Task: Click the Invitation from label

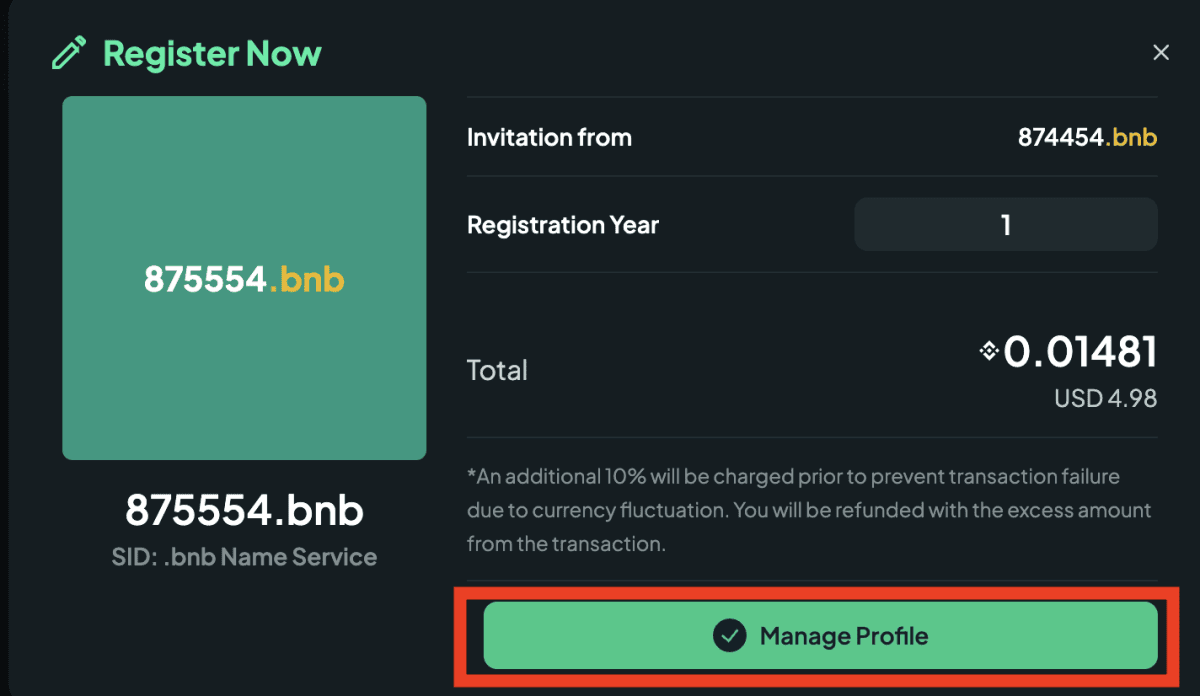Action: point(549,137)
